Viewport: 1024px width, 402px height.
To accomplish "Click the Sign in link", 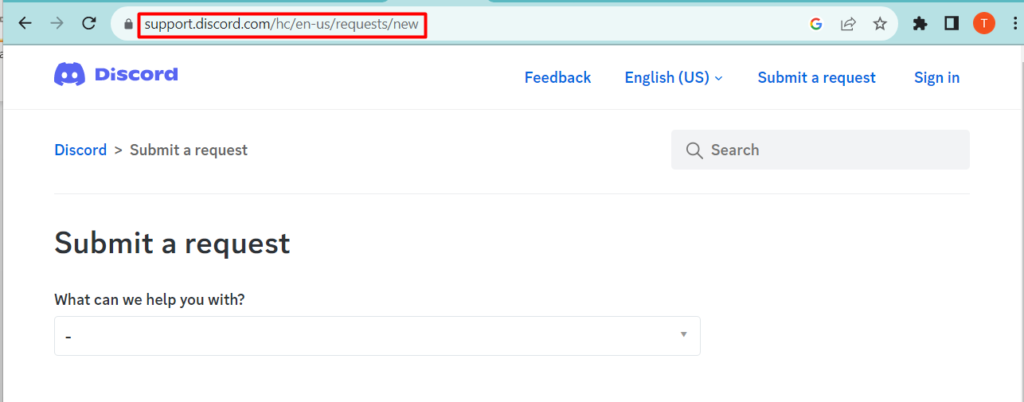I will pos(936,78).
